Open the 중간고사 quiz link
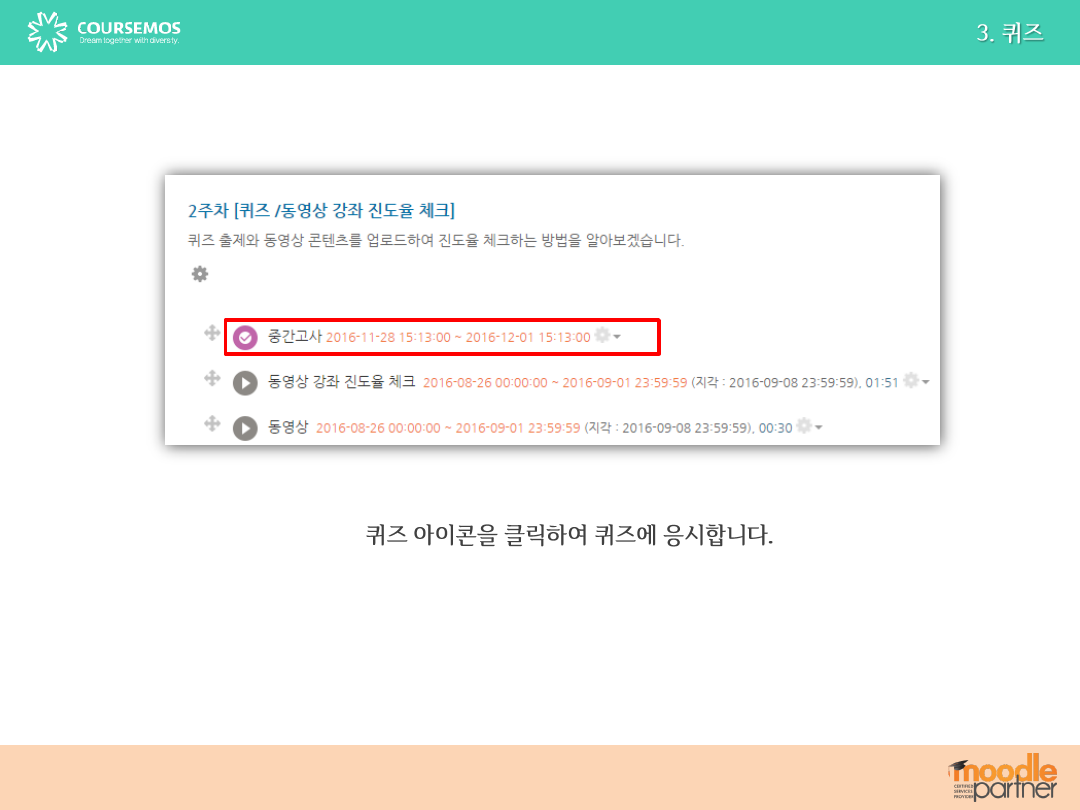The width and height of the screenshot is (1080, 810). (x=294, y=337)
